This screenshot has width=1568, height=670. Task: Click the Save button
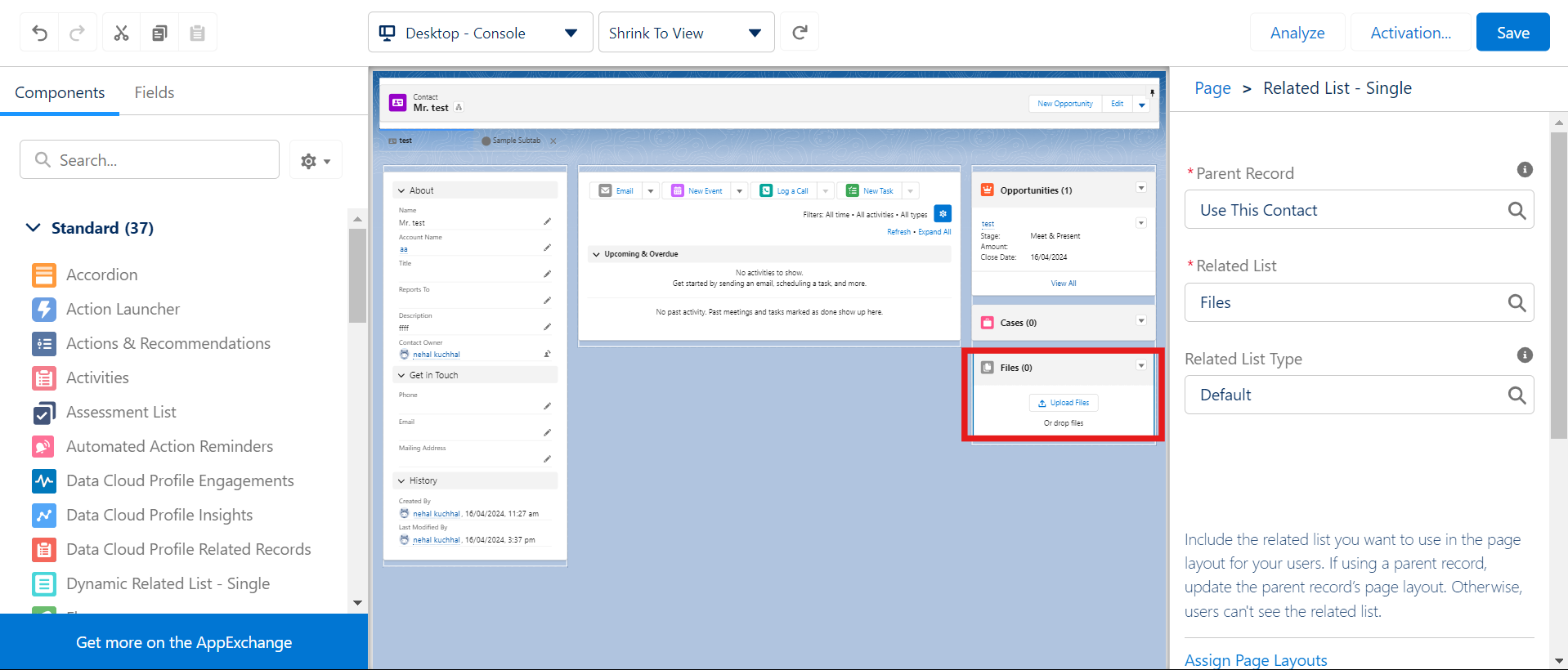[1512, 33]
